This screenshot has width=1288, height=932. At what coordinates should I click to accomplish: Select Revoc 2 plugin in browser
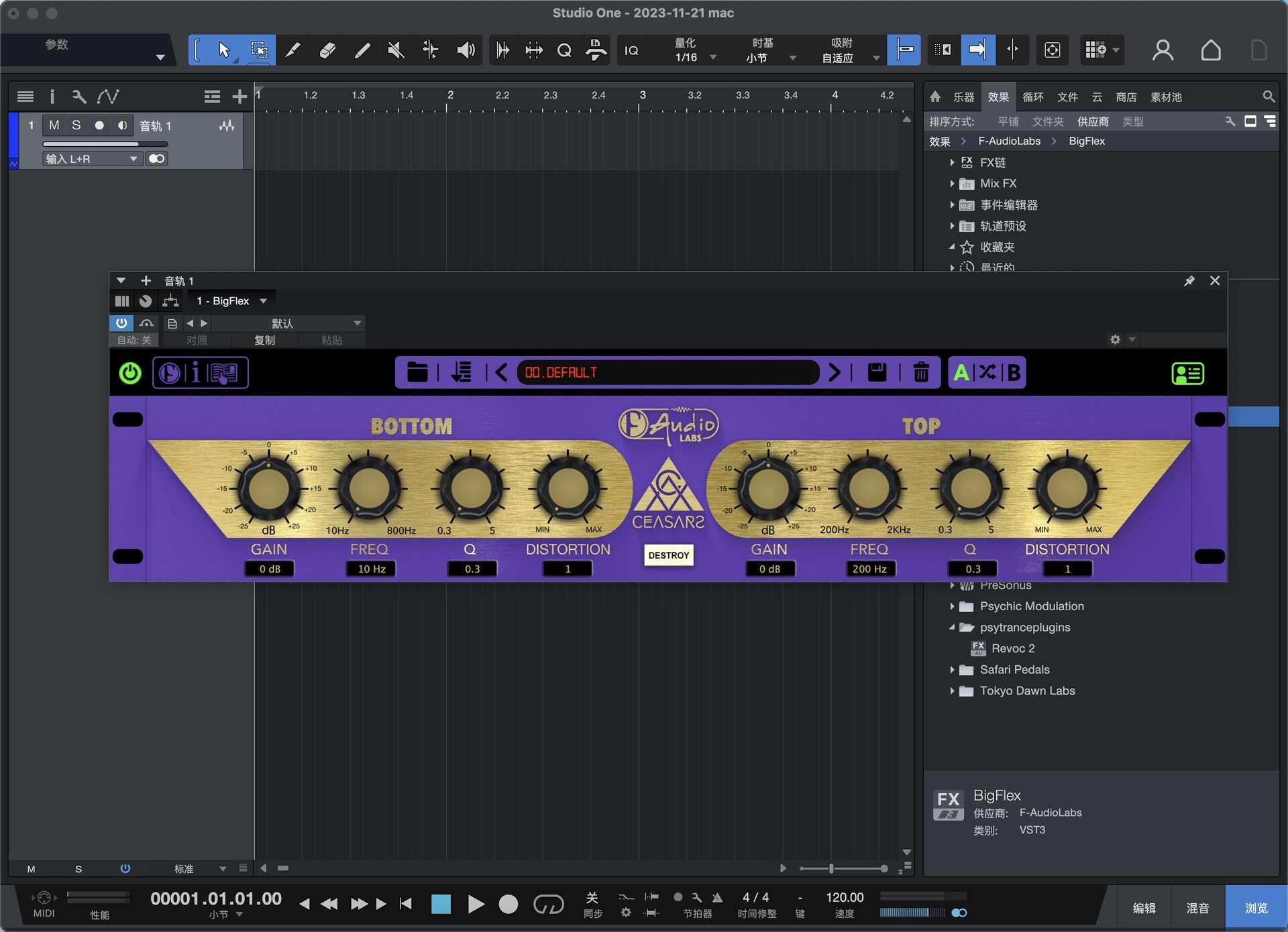point(1013,649)
